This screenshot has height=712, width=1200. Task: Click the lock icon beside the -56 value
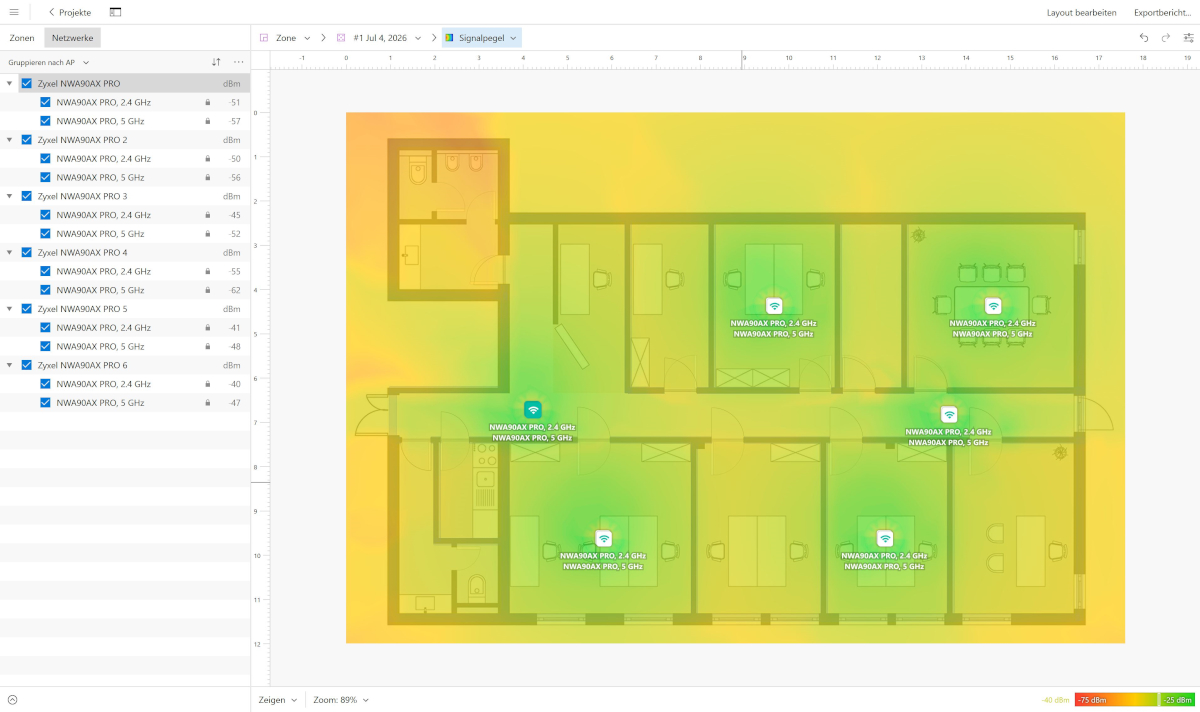coord(208,177)
